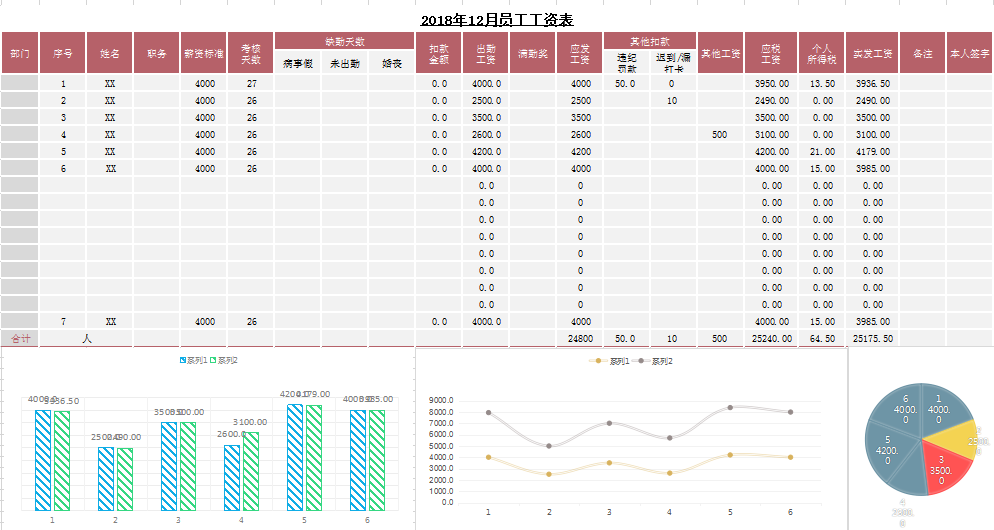This screenshot has width=994, height=530.
Task: Select the 64.50 total tax cell
Action: tap(822, 339)
